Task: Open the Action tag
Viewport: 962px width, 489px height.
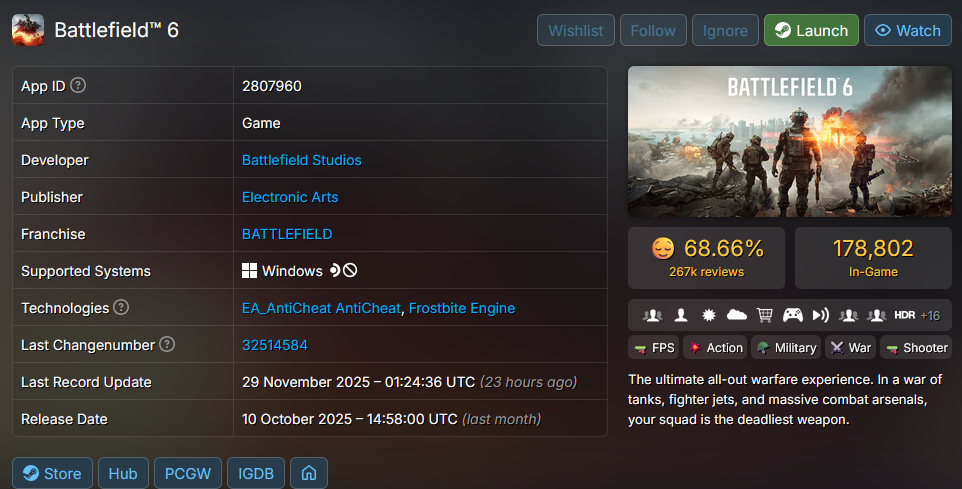Action: point(715,348)
